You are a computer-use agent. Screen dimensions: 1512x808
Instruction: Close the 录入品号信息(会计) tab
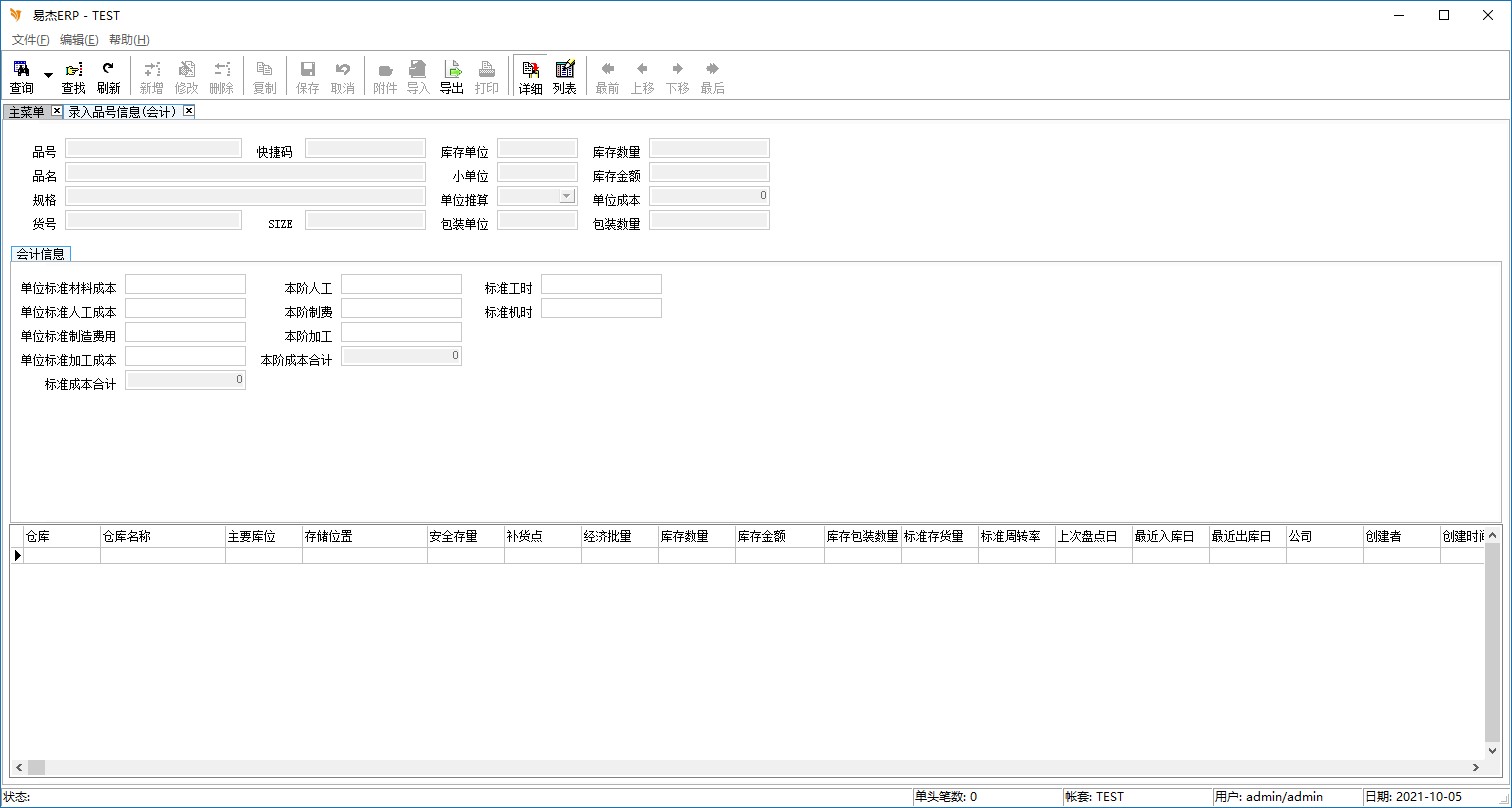tap(188, 111)
